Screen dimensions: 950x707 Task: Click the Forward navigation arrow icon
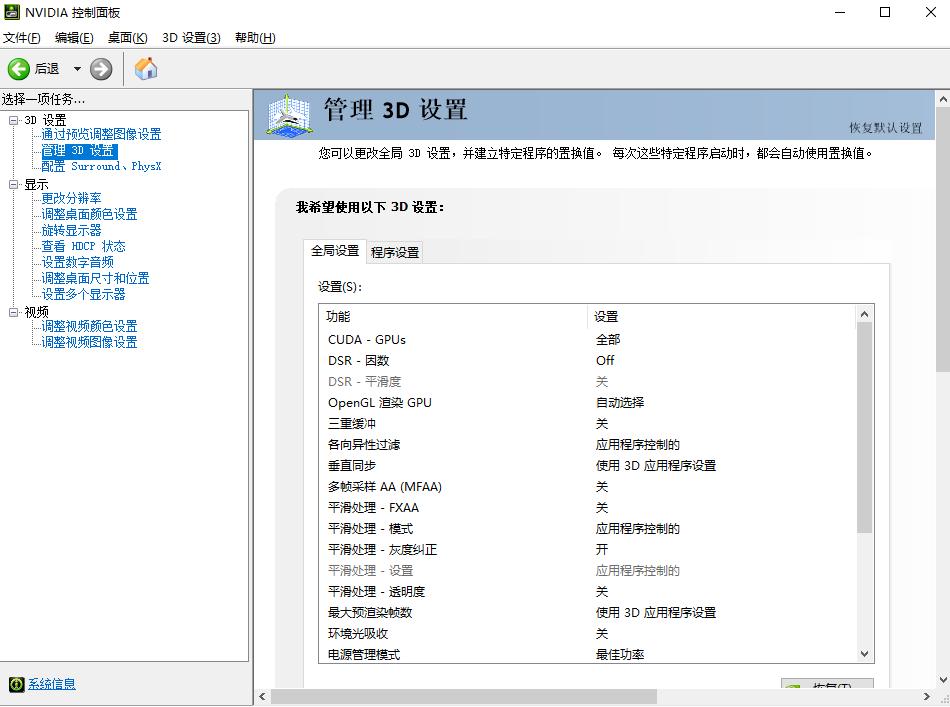pyautogui.click(x=99, y=68)
